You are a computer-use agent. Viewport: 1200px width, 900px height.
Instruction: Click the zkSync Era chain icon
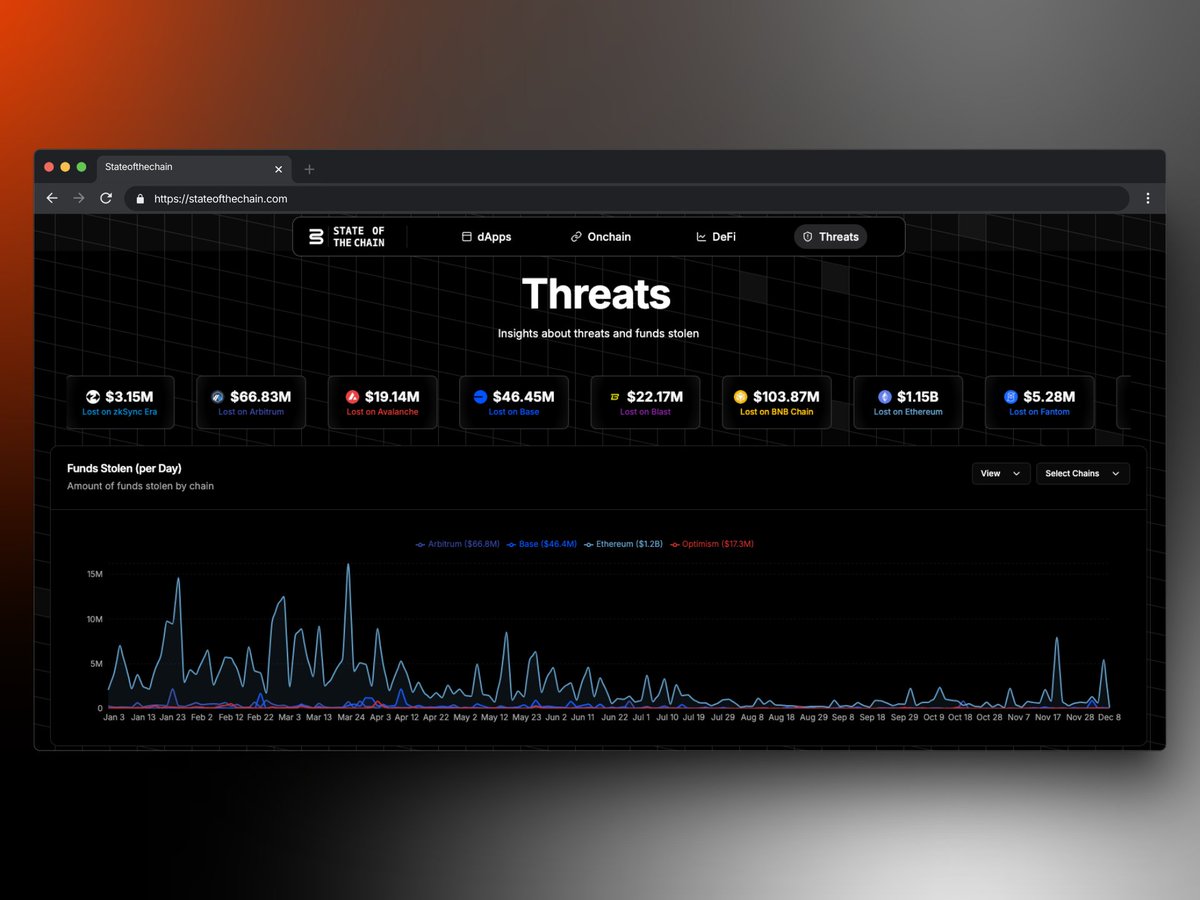[x=93, y=397]
